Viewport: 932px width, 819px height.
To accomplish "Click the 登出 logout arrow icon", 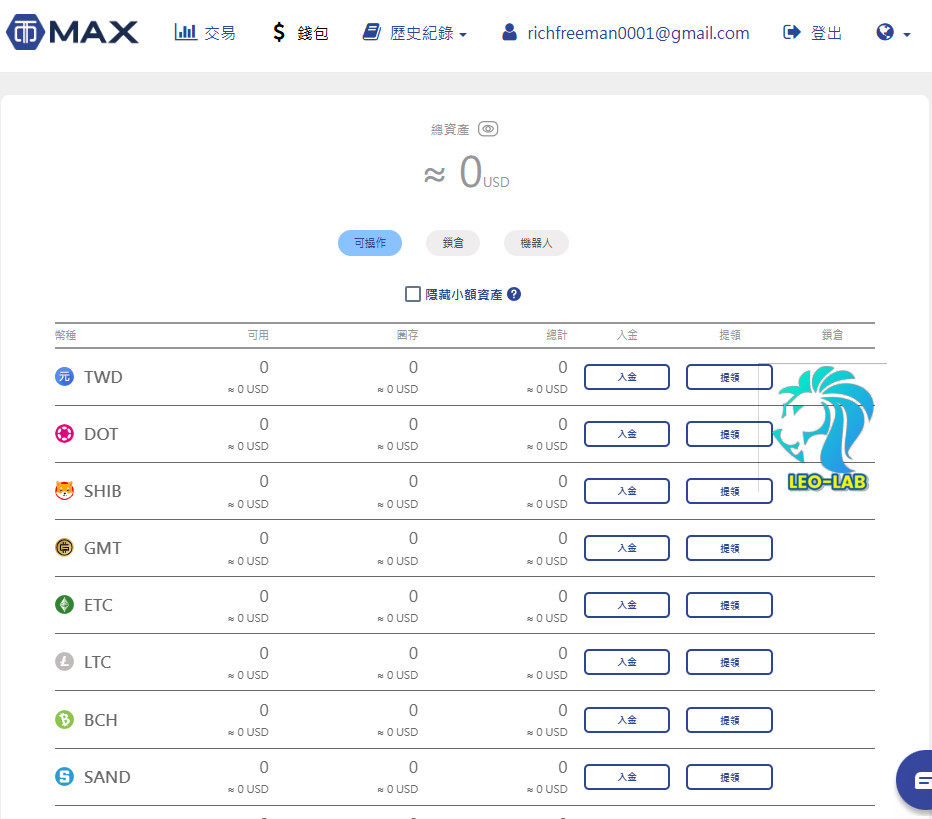I will click(x=790, y=31).
